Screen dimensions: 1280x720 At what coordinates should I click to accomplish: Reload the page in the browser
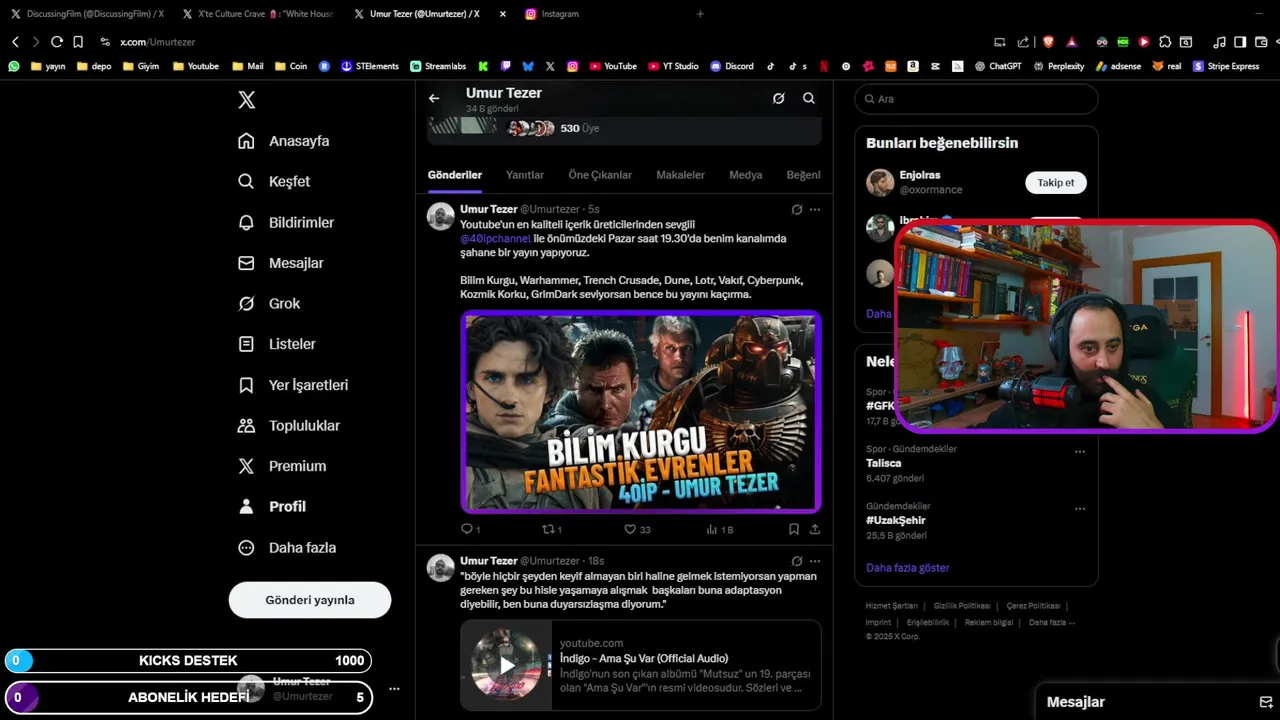coord(56,42)
